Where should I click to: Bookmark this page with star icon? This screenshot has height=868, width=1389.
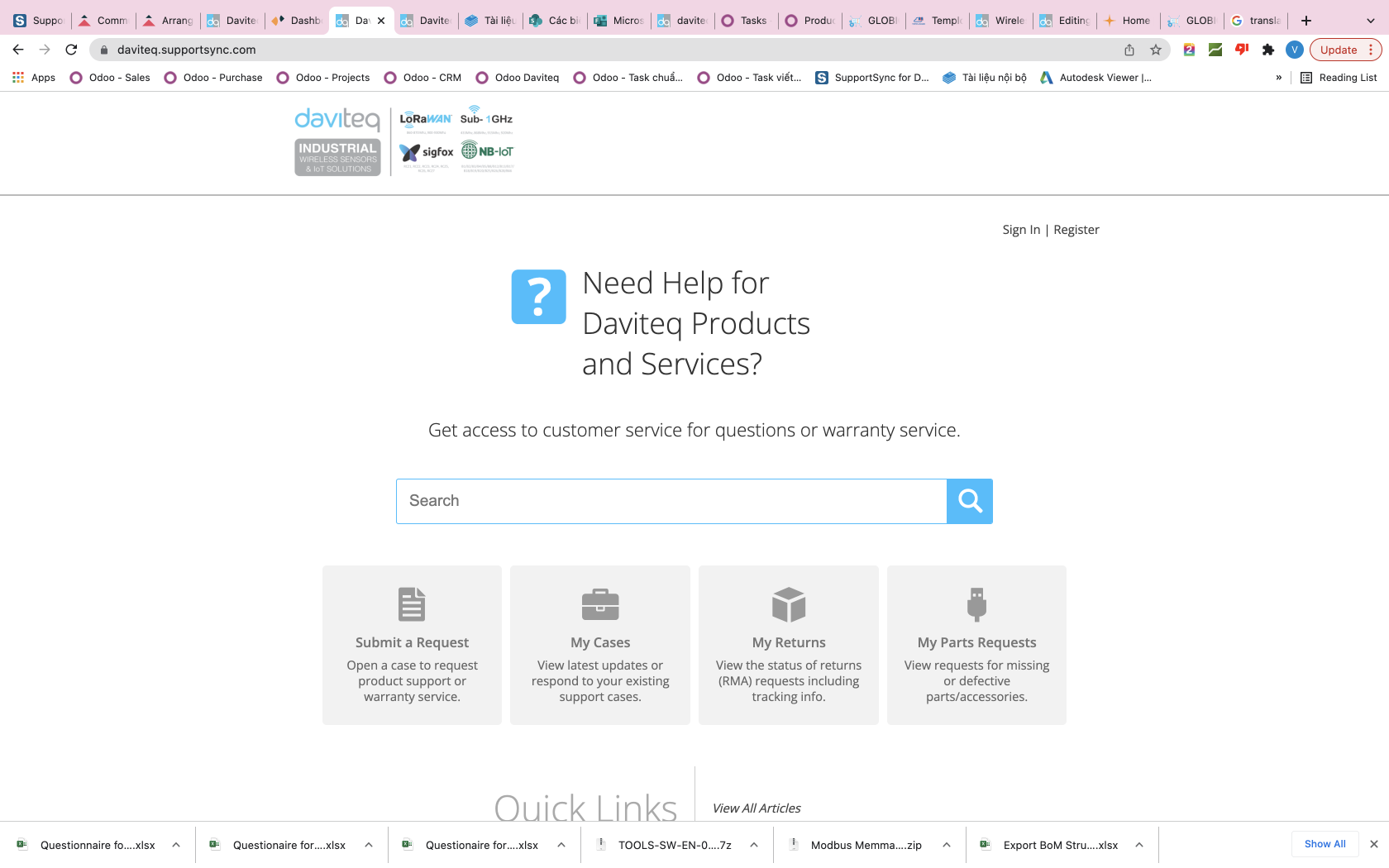tap(1156, 50)
